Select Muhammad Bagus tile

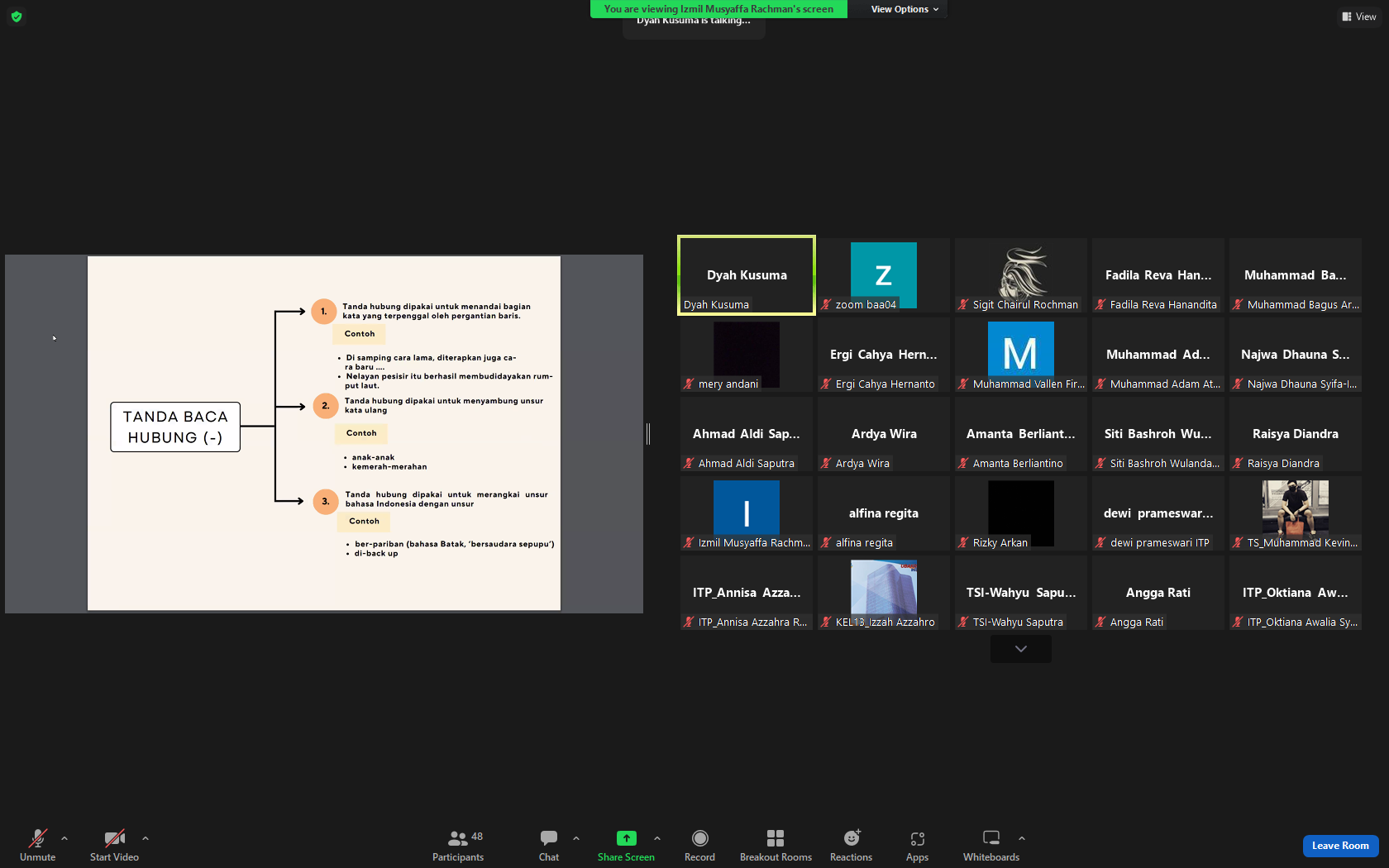pos(1296,275)
